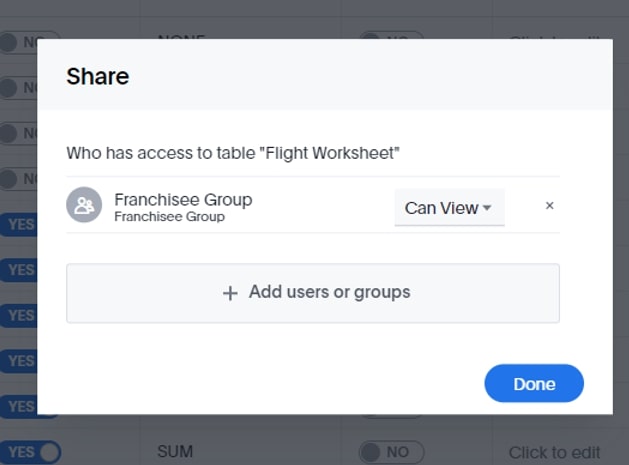Screen dimensions: 629x465
Task: Select the Franchisee Group name label
Action: (x=183, y=199)
